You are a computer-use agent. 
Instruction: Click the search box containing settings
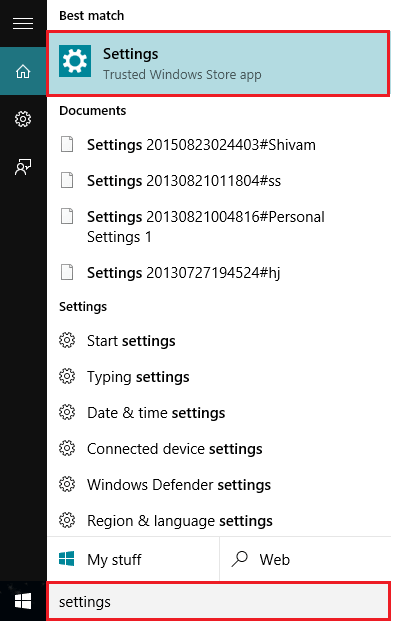tap(218, 601)
